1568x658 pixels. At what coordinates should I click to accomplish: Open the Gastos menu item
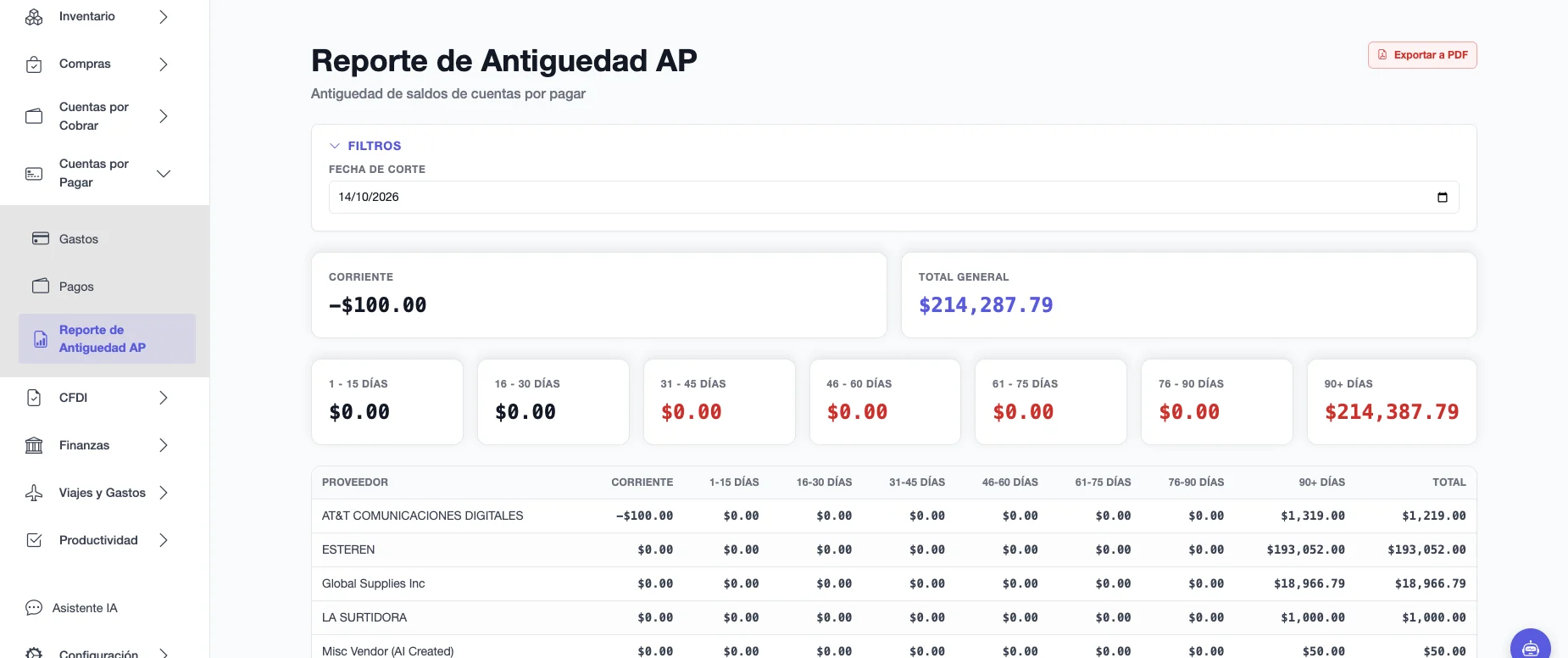(107, 239)
